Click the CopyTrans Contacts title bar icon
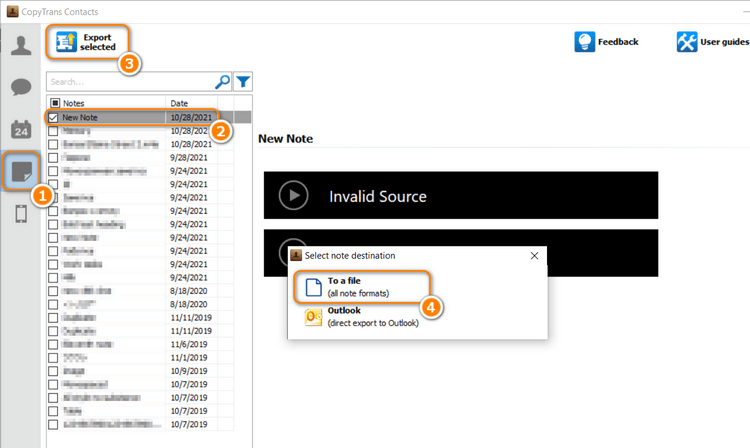Viewport: 750px width, 448px height. click(x=12, y=11)
